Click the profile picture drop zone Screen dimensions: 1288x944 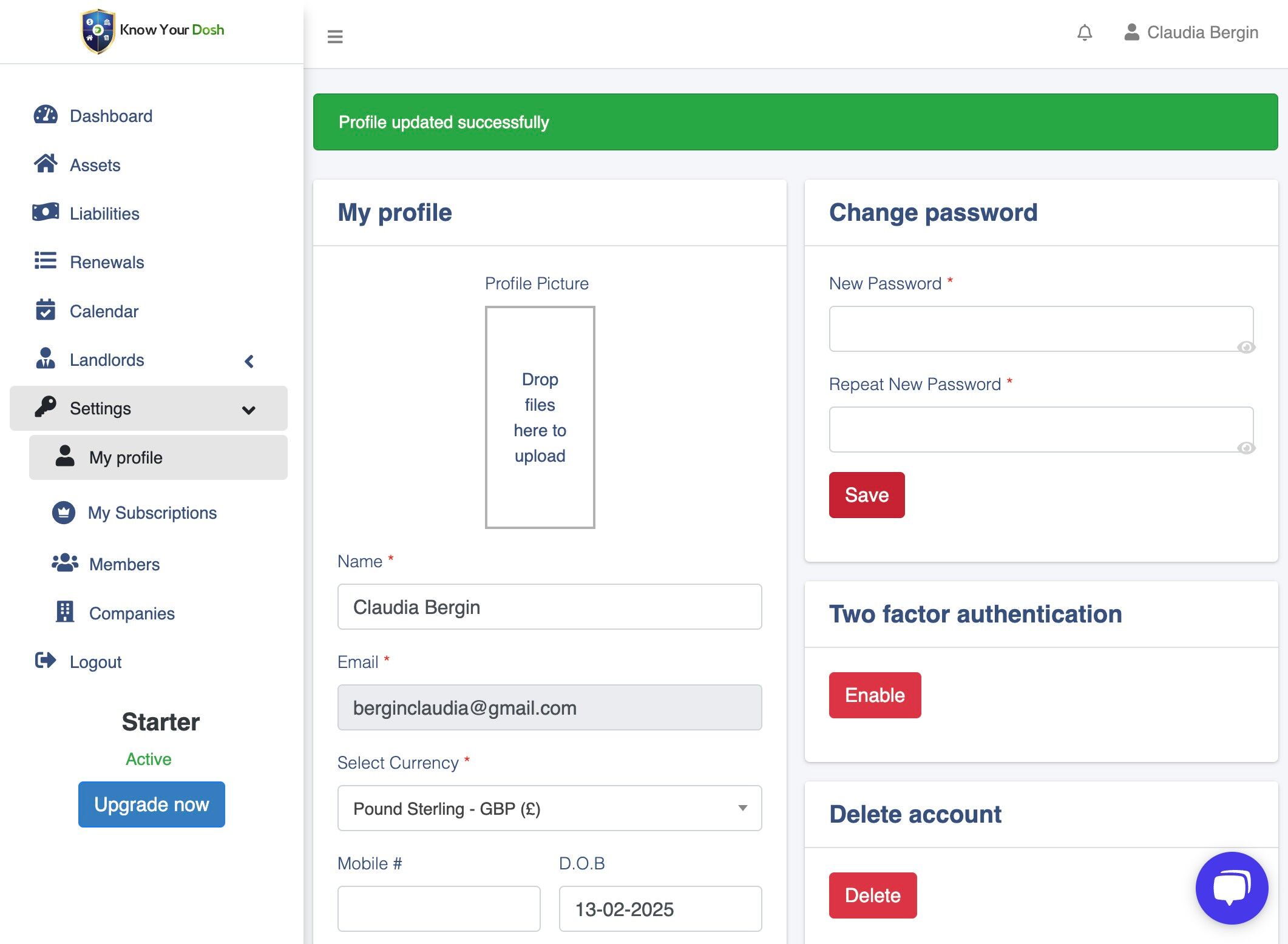(x=540, y=417)
